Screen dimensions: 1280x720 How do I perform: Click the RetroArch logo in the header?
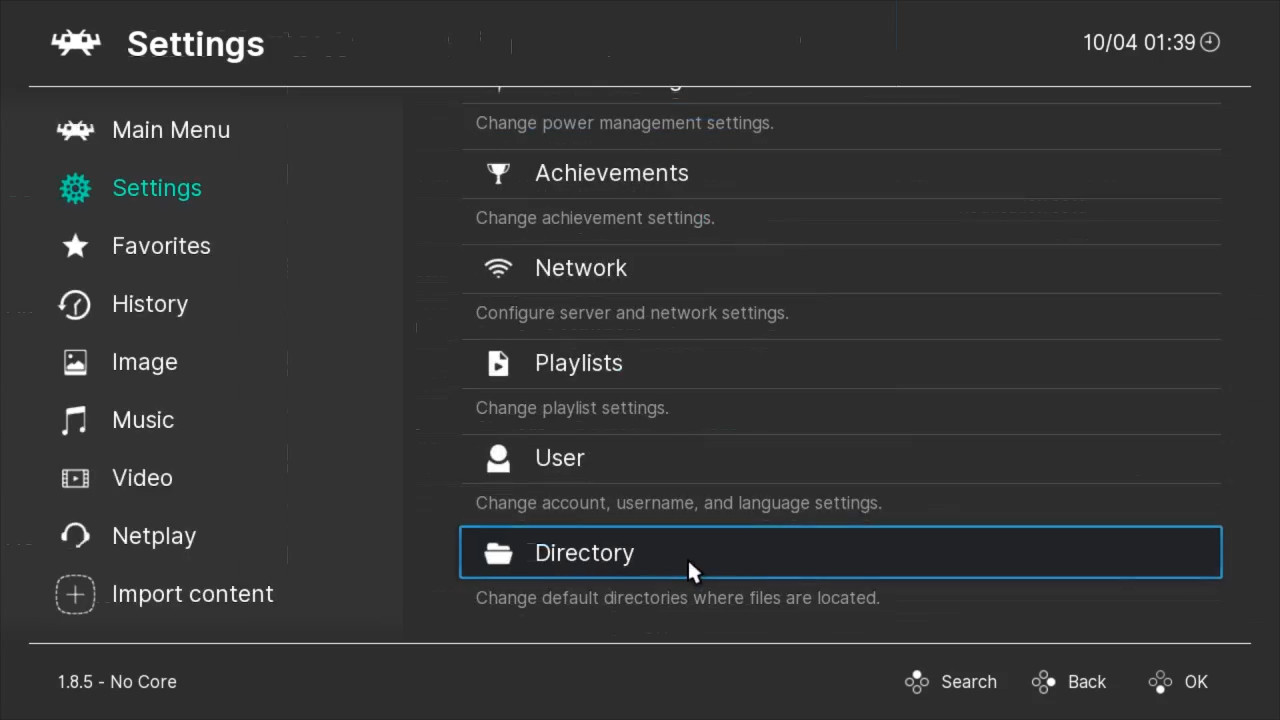[x=76, y=43]
